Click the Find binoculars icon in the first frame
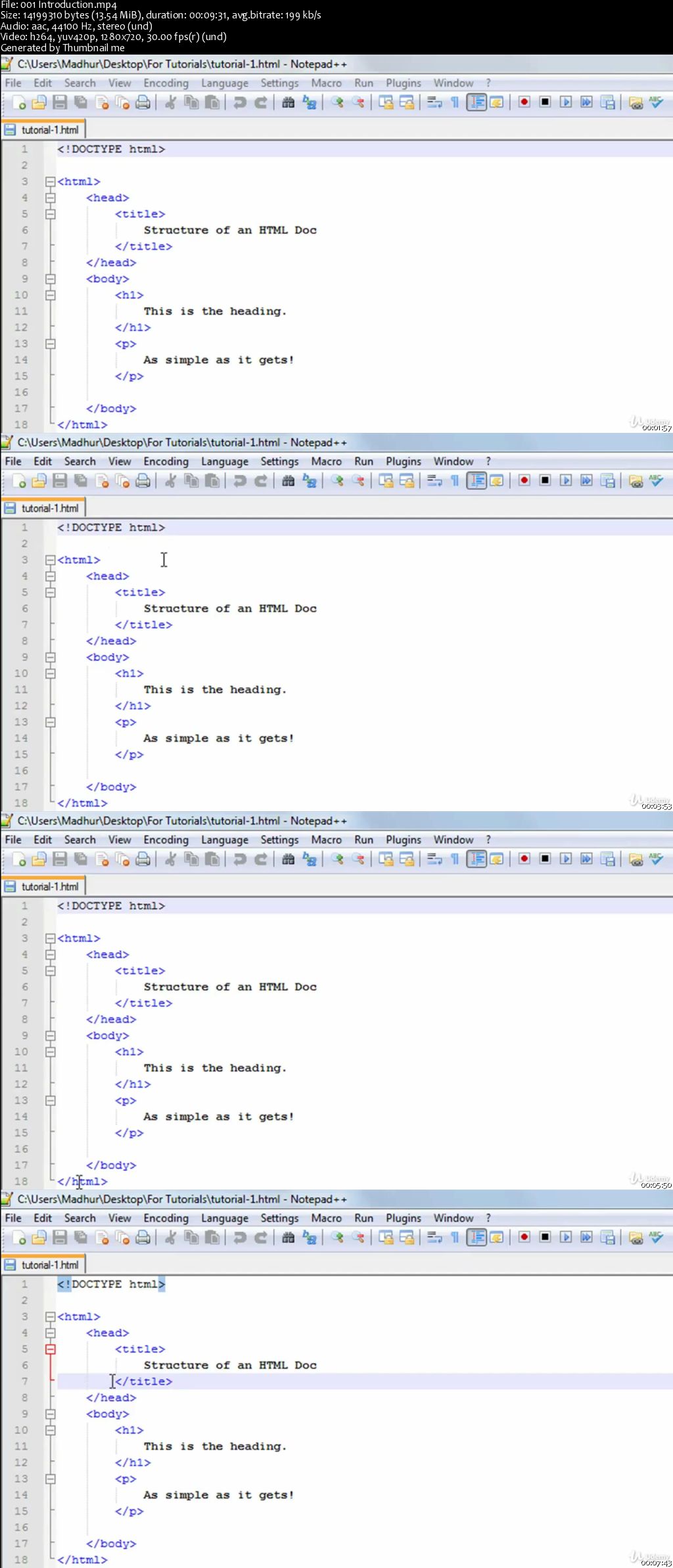673x1568 pixels. pos(288,102)
